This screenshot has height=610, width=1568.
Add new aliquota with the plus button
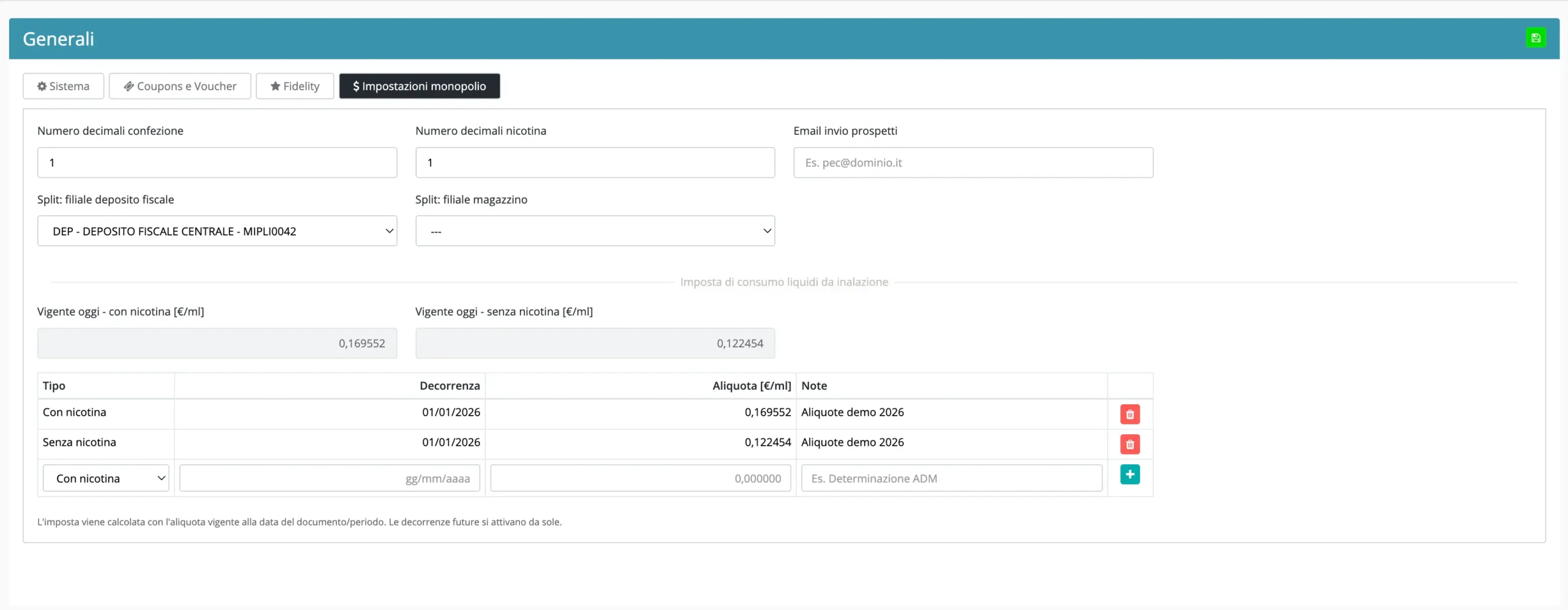tap(1129, 475)
